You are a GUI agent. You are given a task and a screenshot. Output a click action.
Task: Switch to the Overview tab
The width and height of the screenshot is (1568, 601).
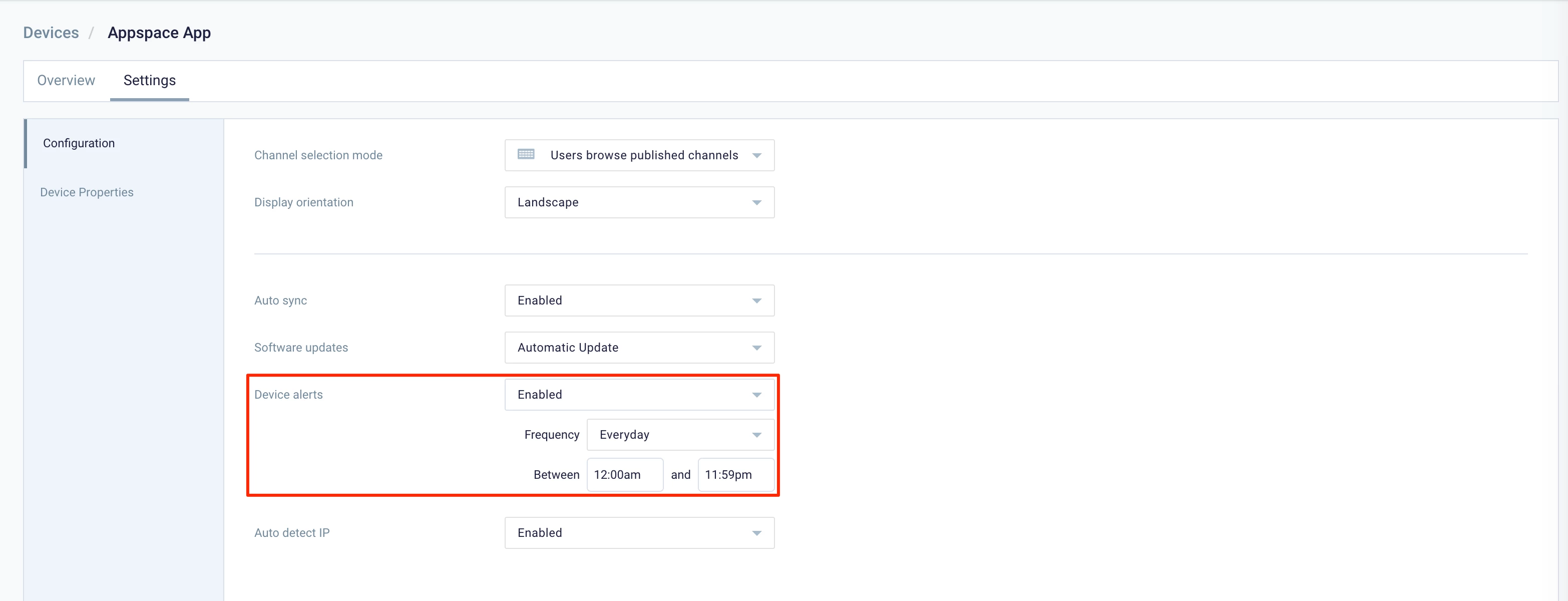pos(66,80)
